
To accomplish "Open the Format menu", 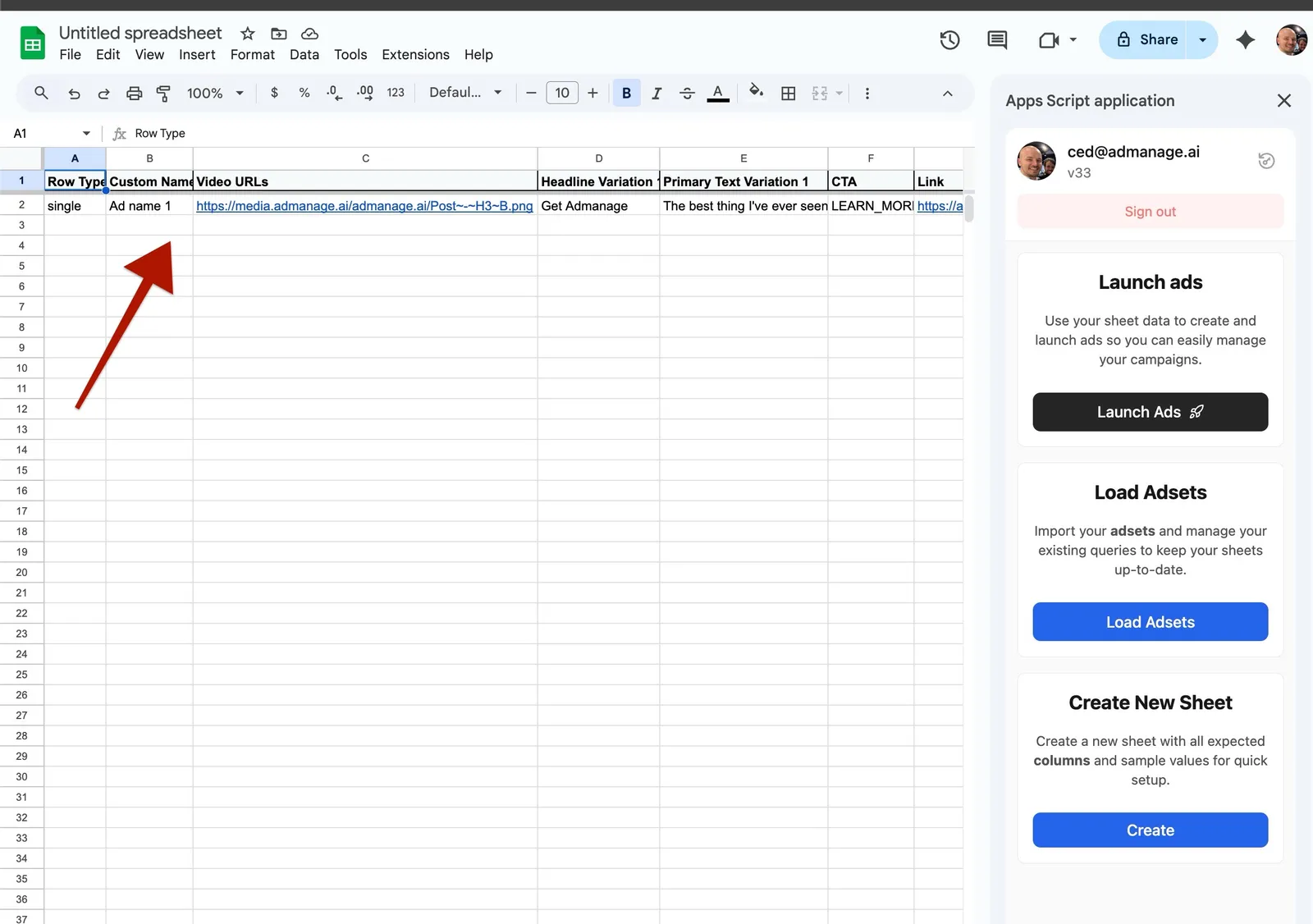I will pos(252,54).
